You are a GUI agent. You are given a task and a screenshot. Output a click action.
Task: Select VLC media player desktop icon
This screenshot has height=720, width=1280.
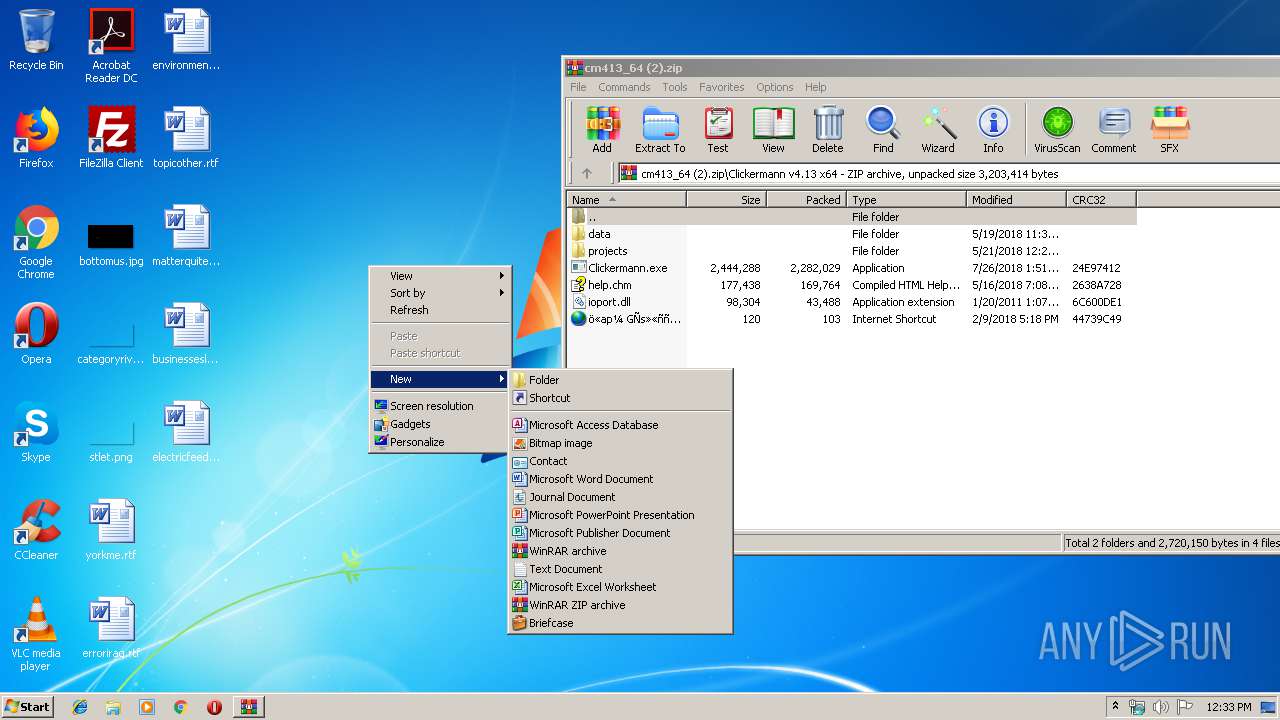pyautogui.click(x=36, y=635)
